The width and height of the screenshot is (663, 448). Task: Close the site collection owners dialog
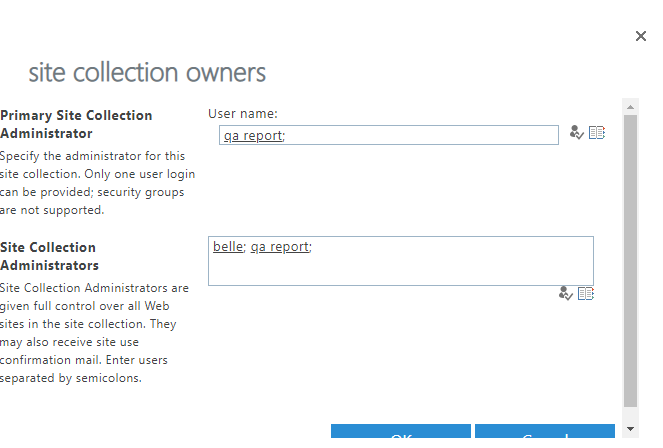[x=641, y=36]
